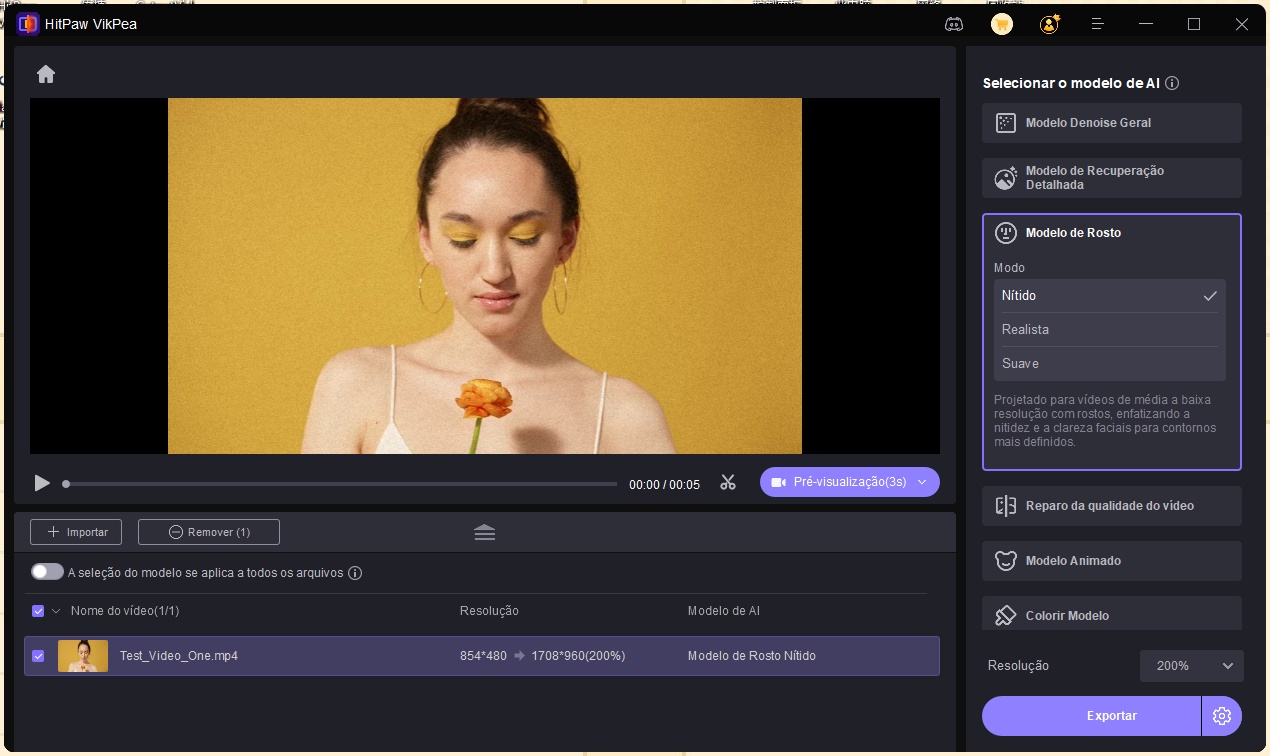Image resolution: width=1270 pixels, height=756 pixels.
Task: Collapse the file list panel handle
Action: [485, 532]
